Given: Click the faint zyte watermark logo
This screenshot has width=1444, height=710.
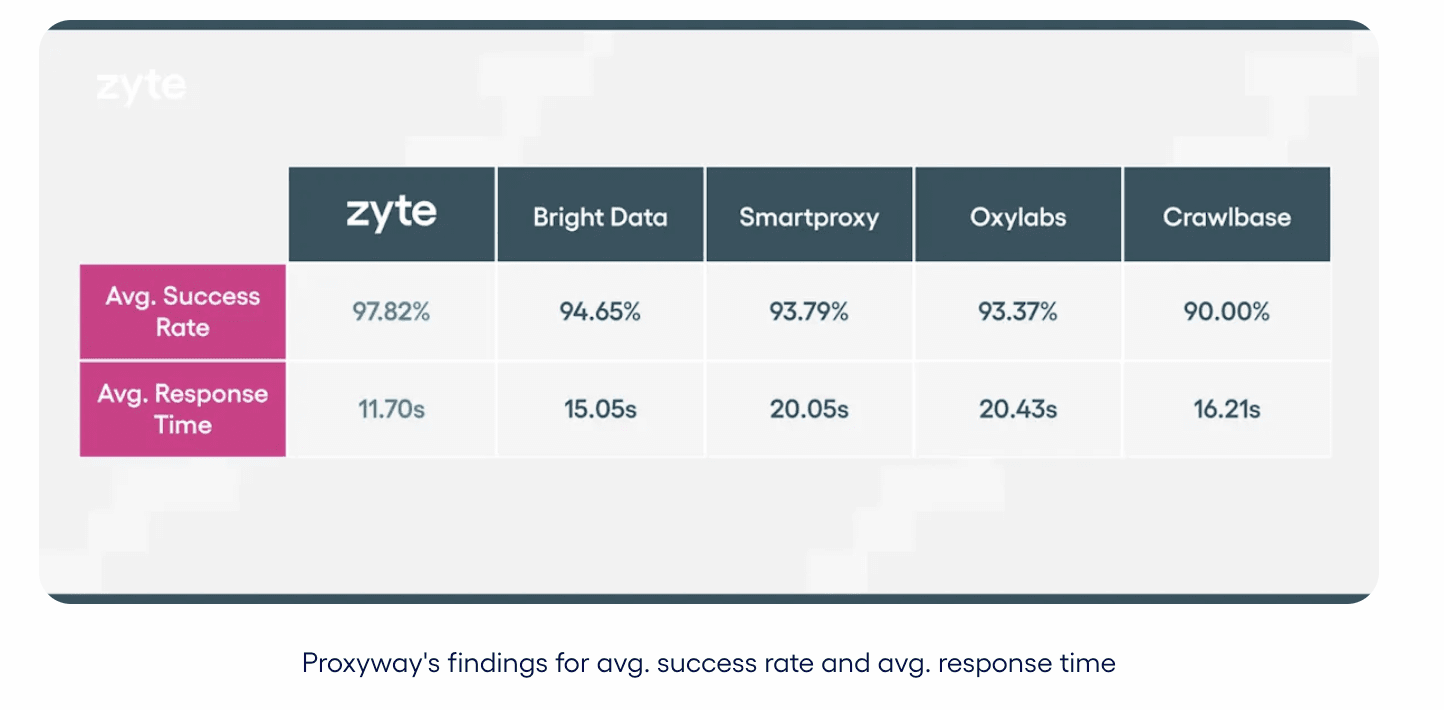Looking at the screenshot, I should pos(141,87).
